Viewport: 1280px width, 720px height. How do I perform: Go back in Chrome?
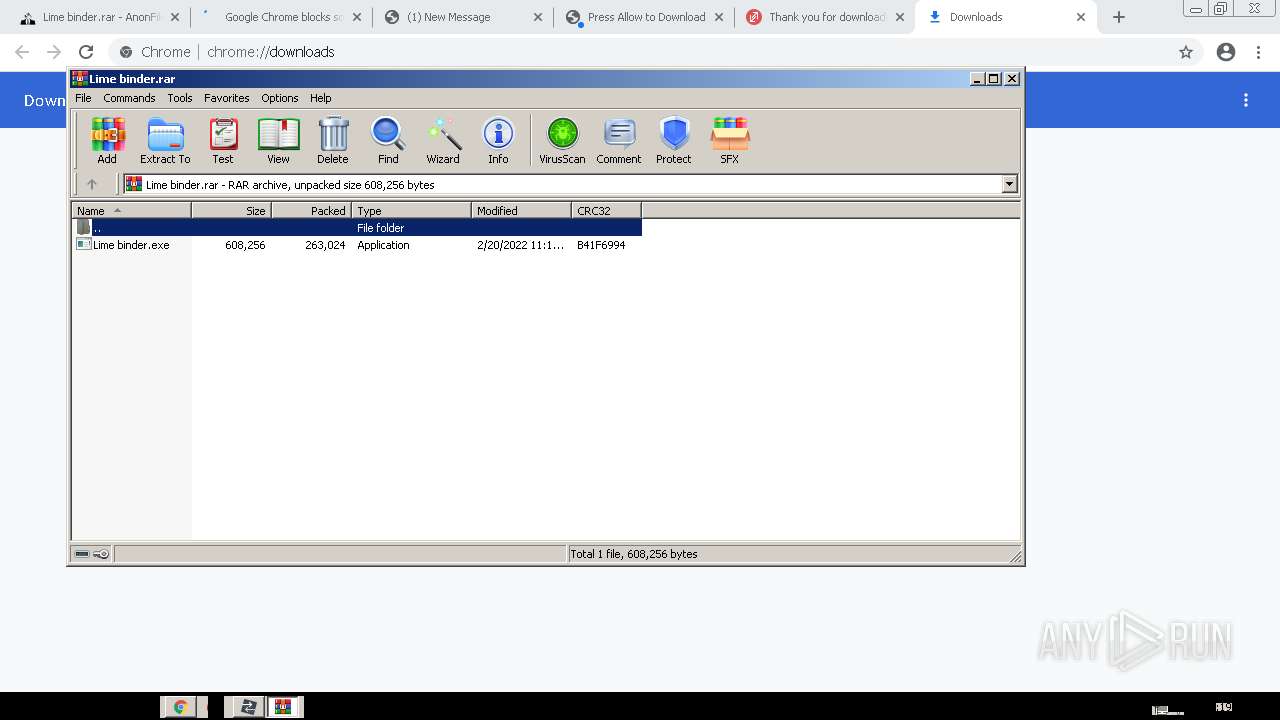pyautogui.click(x=22, y=52)
